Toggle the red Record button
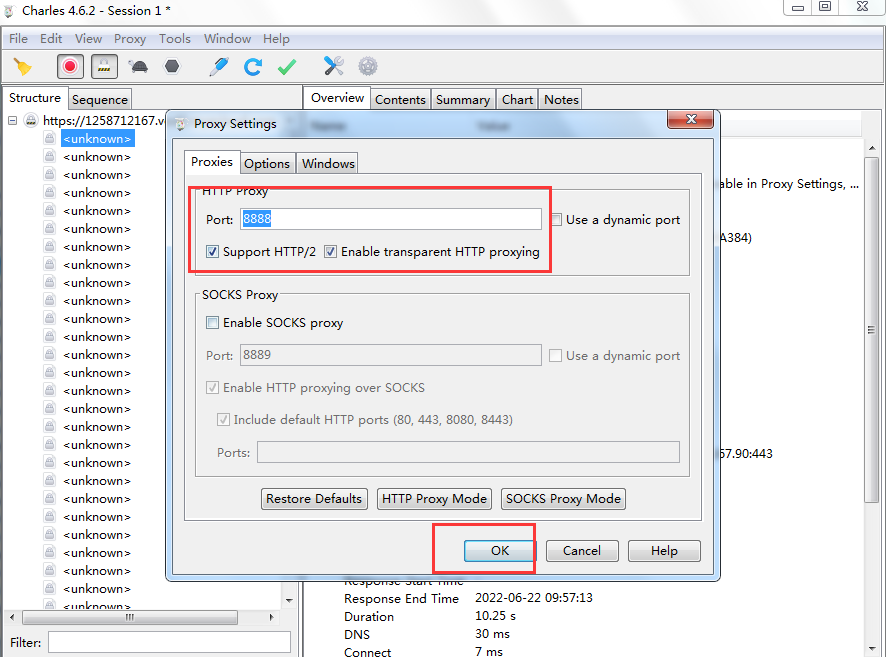Image resolution: width=886 pixels, height=657 pixels. [x=70, y=67]
